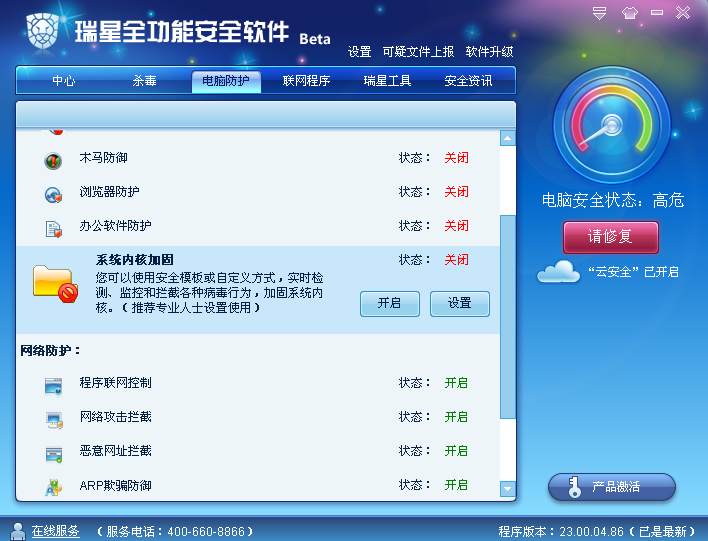The height and width of the screenshot is (541, 708).
Task: Click the 浏览器防护 globe icon
Action: pos(53,195)
